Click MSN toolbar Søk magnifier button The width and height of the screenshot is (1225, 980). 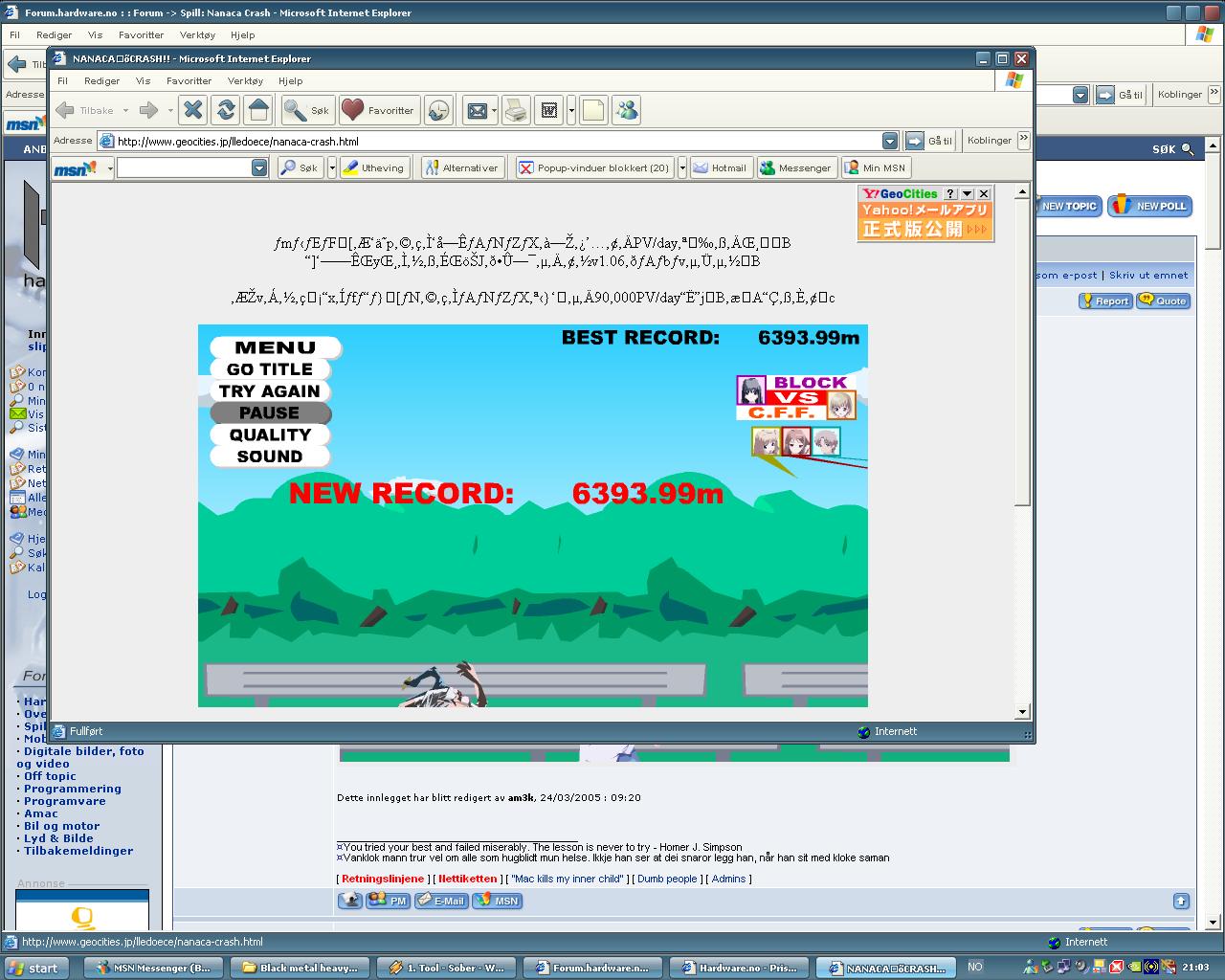[x=300, y=167]
